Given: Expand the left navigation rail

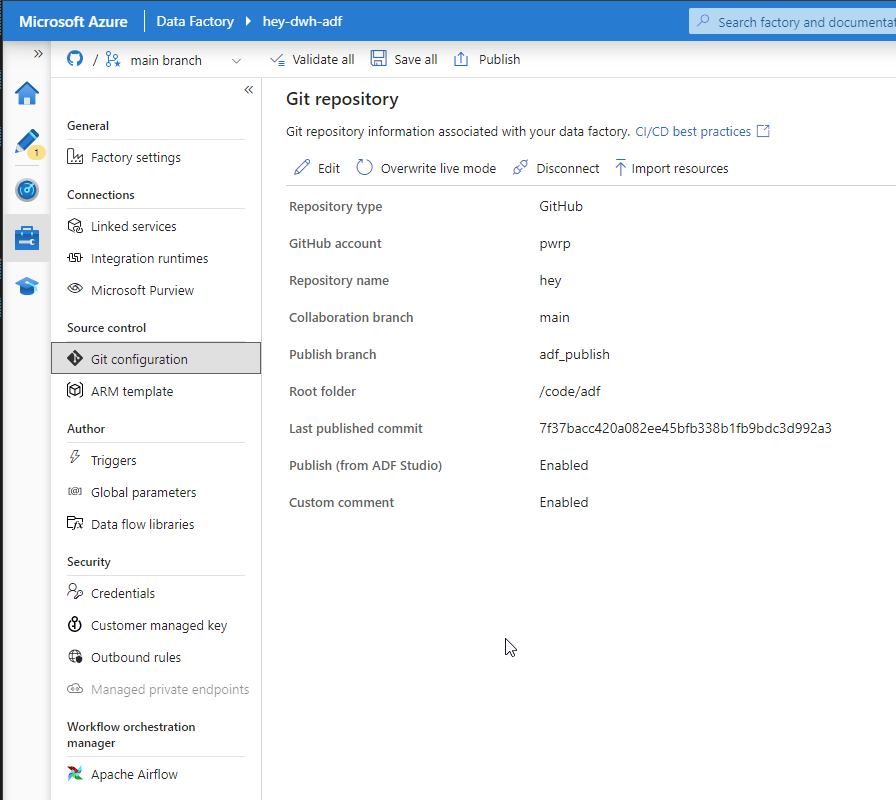Looking at the screenshot, I should [38, 54].
